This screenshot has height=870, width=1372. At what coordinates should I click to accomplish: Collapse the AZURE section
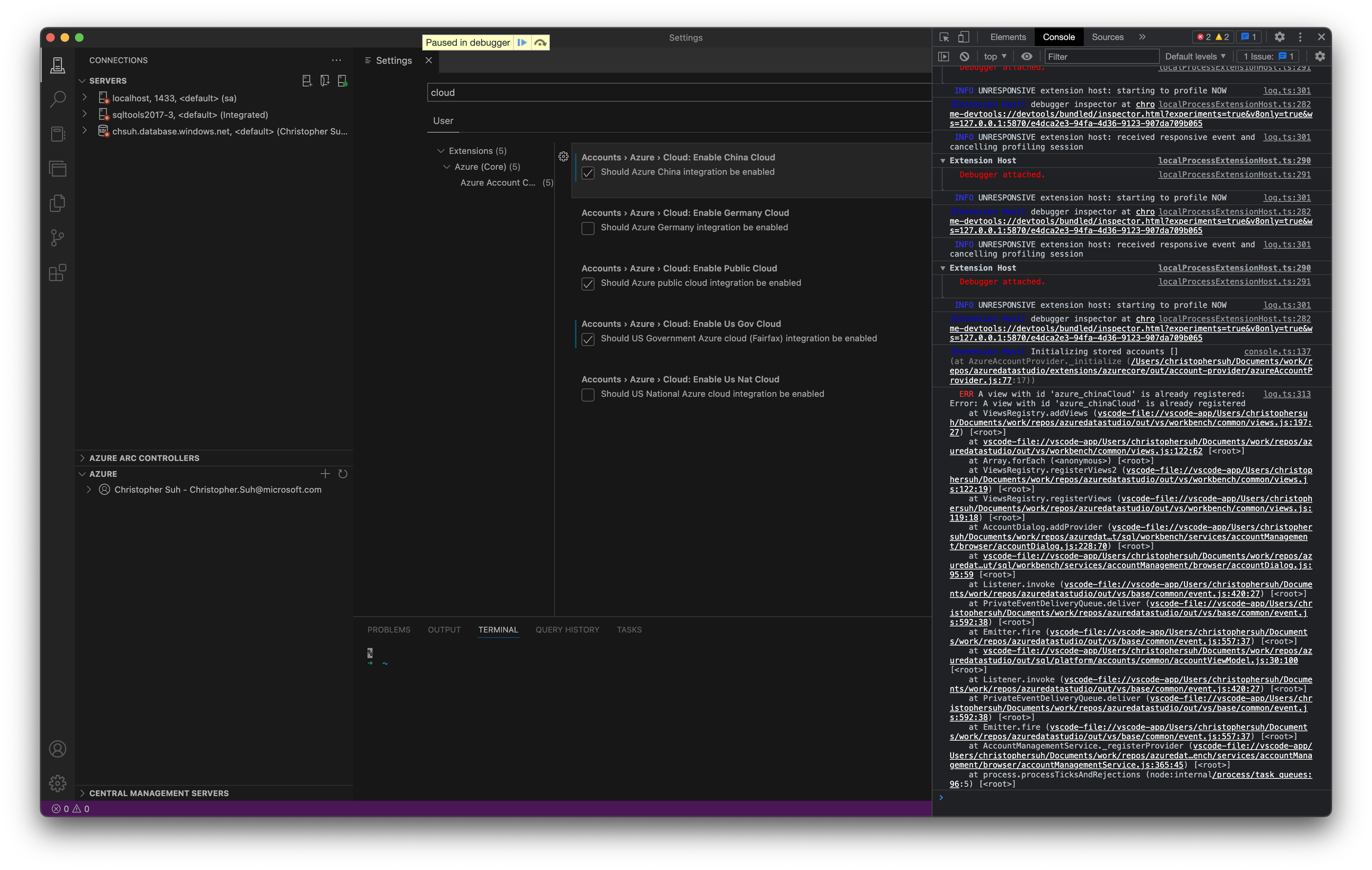[83, 474]
